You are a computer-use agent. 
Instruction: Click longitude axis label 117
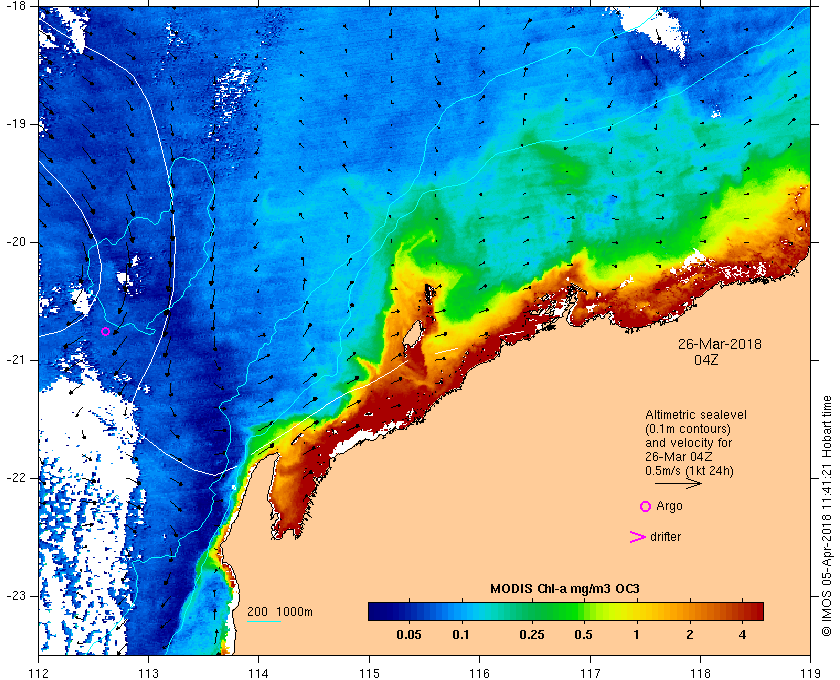click(x=590, y=674)
